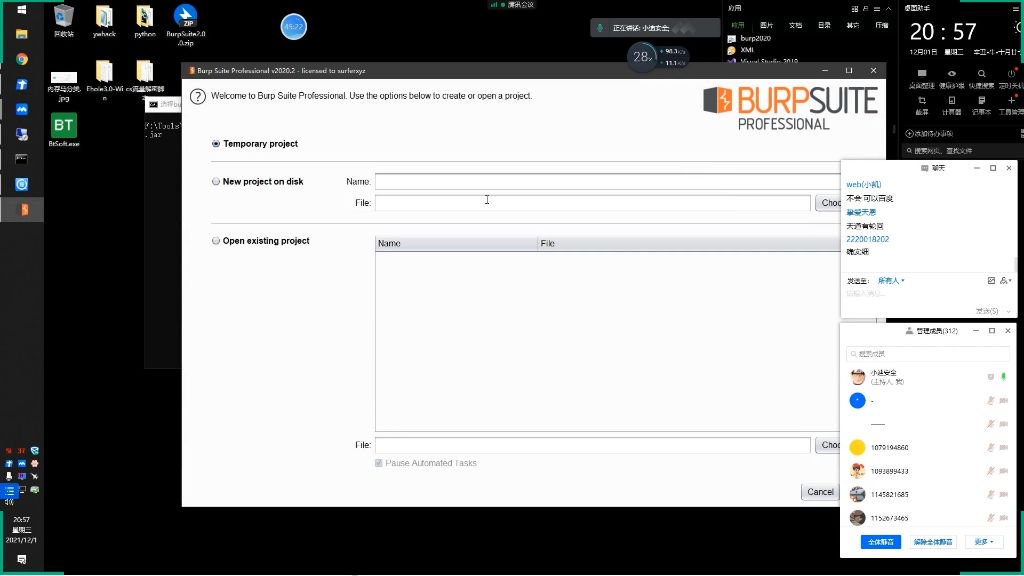This screenshot has width=1024, height=576.
Task: Open the Windows Start menu
Action: click(x=21, y=9)
